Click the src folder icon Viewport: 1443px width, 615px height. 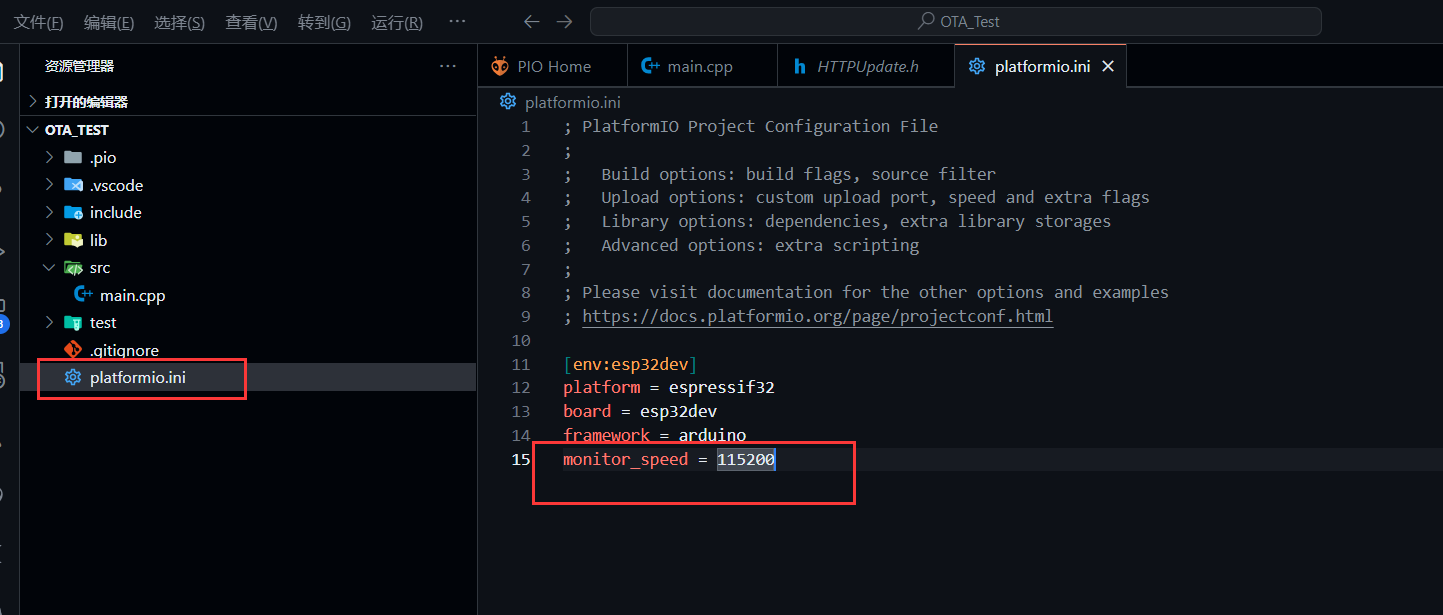coord(73,268)
